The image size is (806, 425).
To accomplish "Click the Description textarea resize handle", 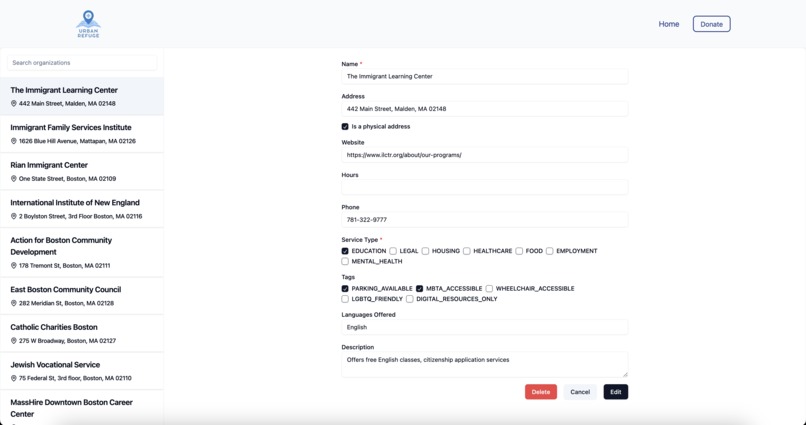I will tap(625, 375).
